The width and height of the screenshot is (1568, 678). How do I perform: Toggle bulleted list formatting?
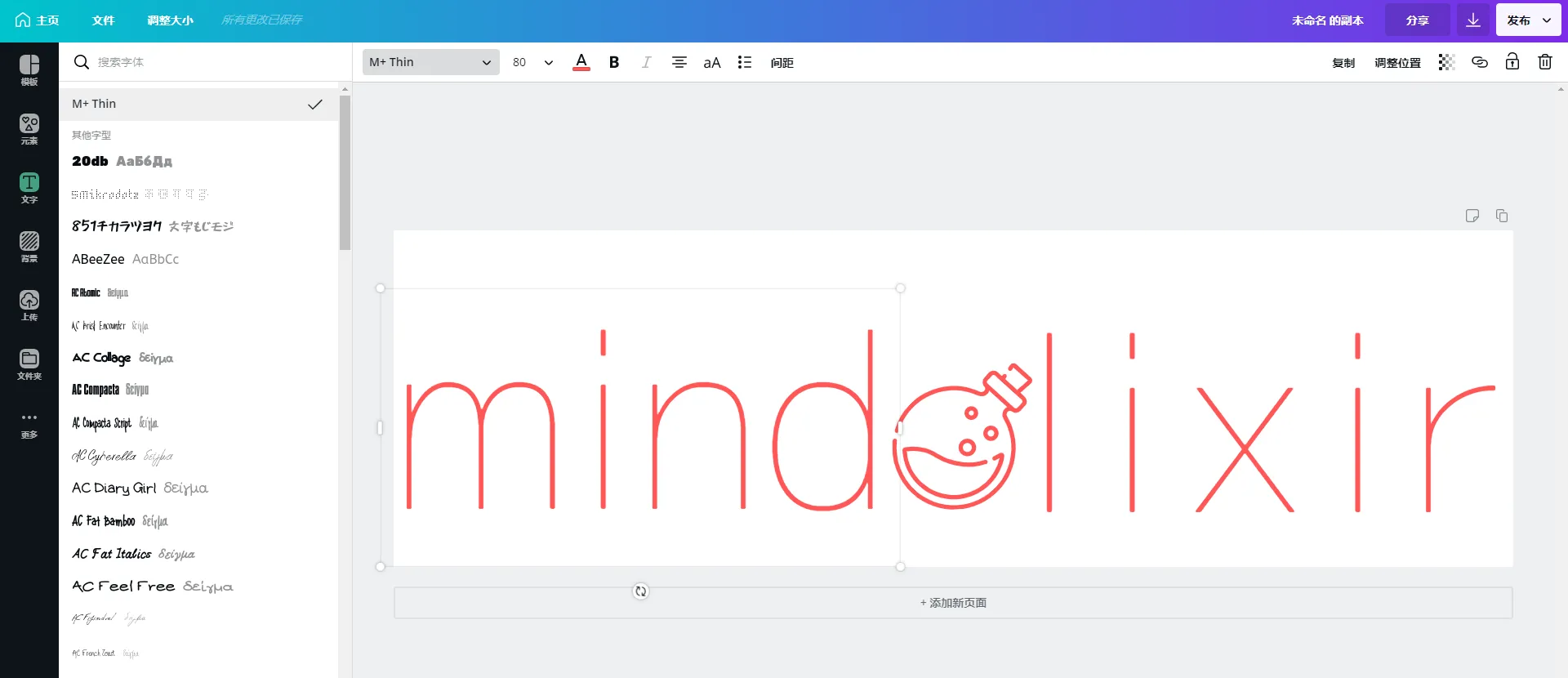pyautogui.click(x=745, y=62)
